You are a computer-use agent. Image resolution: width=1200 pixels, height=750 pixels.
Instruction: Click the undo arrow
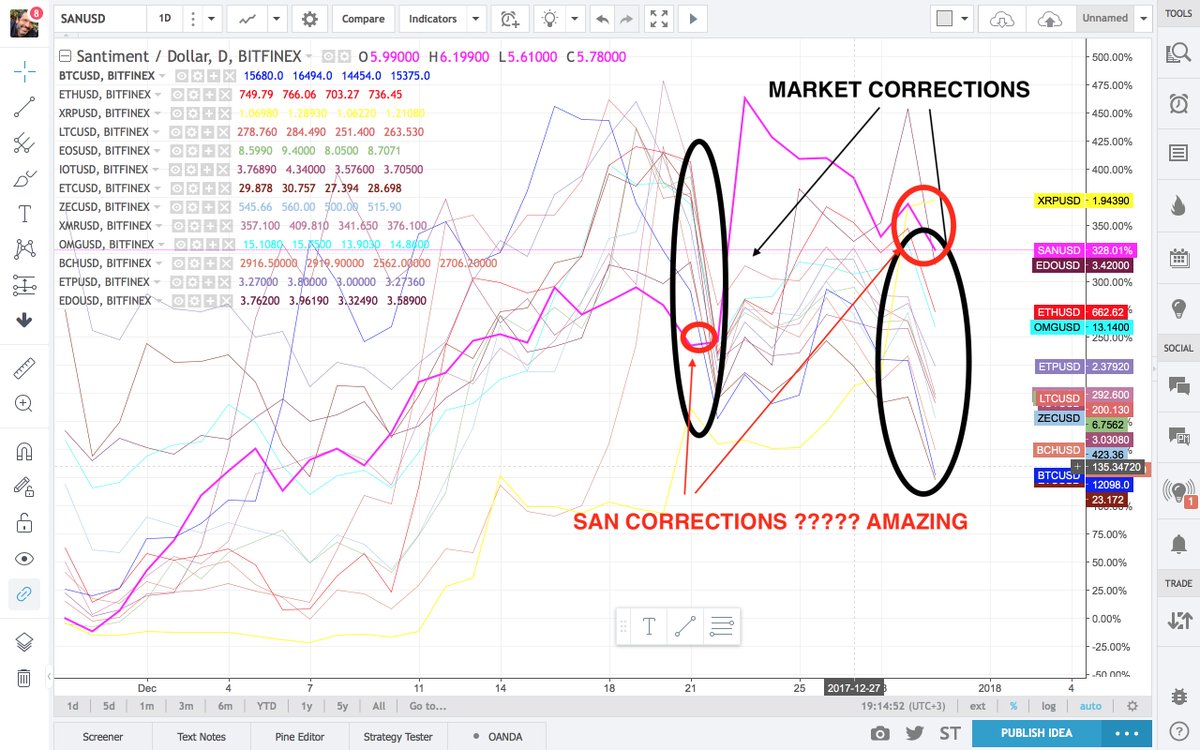click(600, 19)
